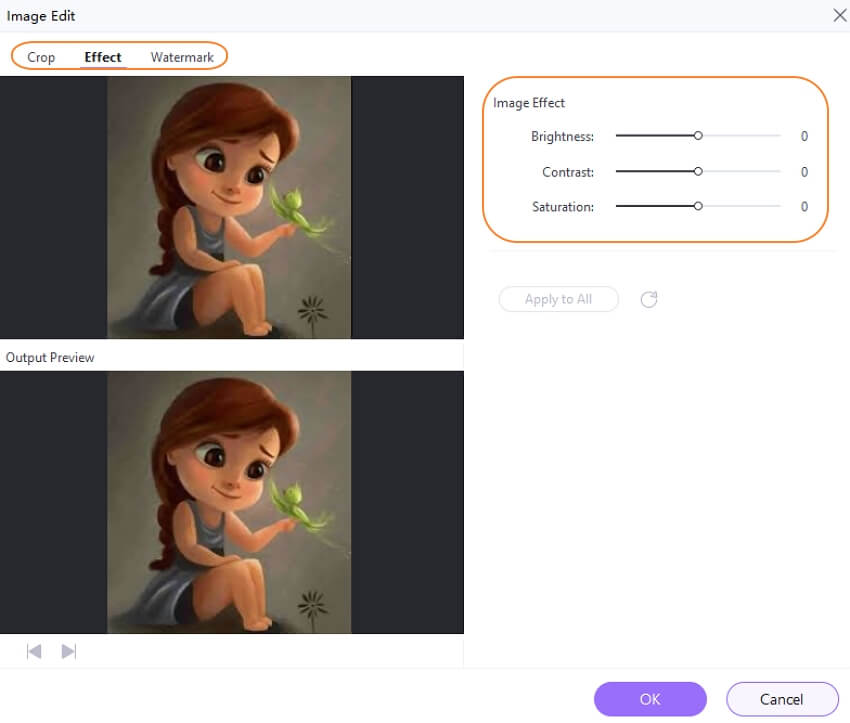Switch to the Crop tab
This screenshot has width=850, height=723.
(41, 57)
